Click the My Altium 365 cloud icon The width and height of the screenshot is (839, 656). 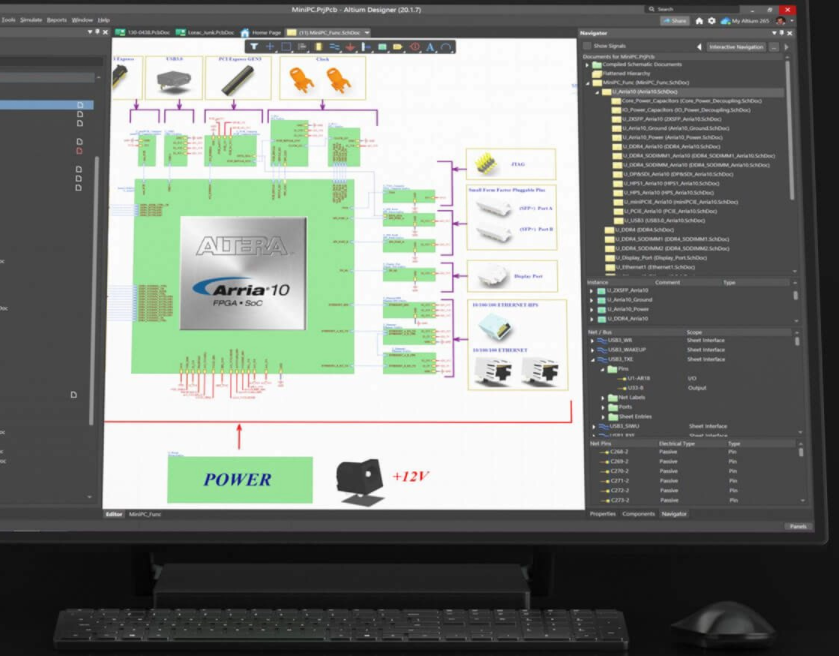tap(726, 21)
